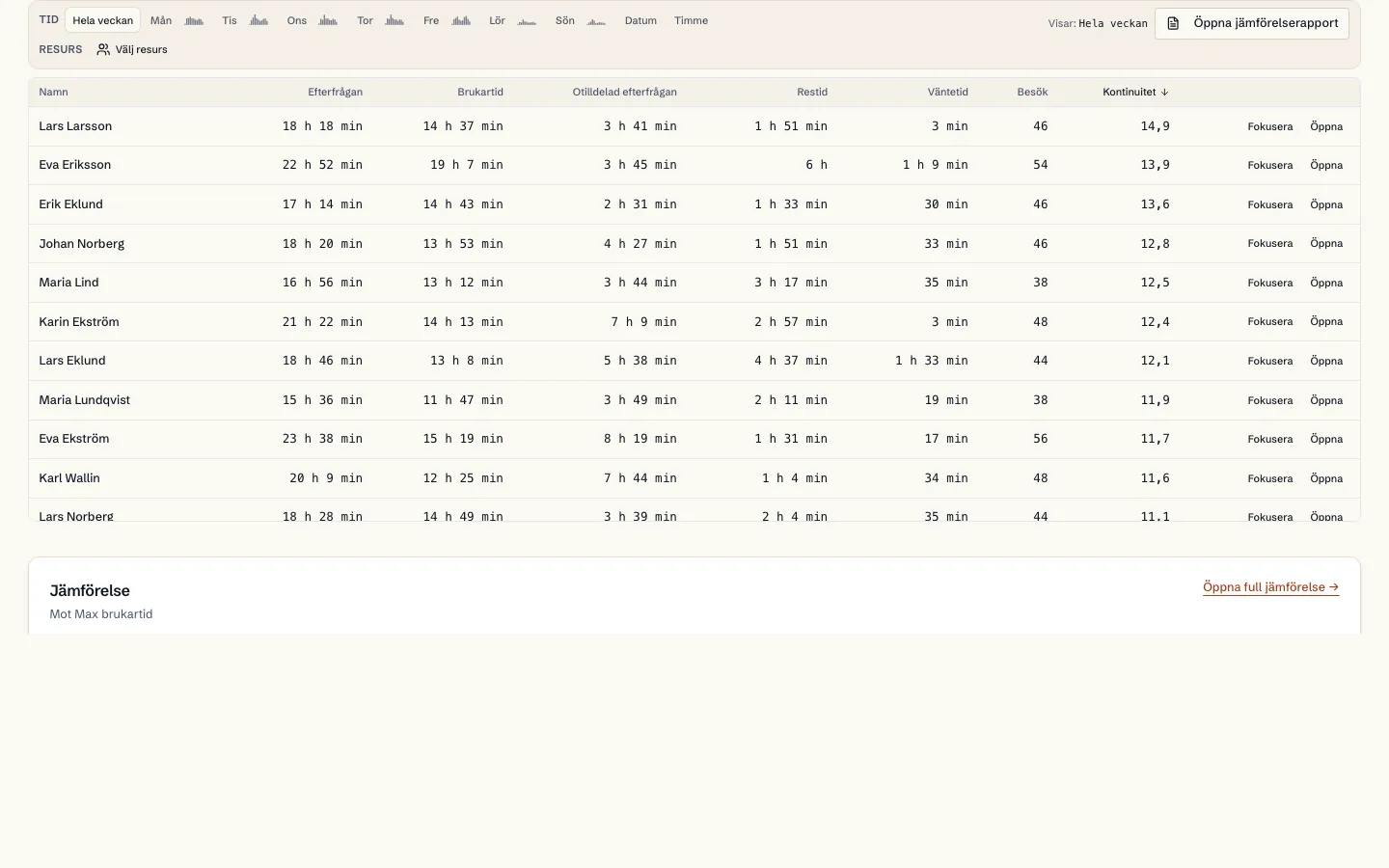
Task: Click the Ons sparkline chart icon
Action: pyautogui.click(x=328, y=20)
